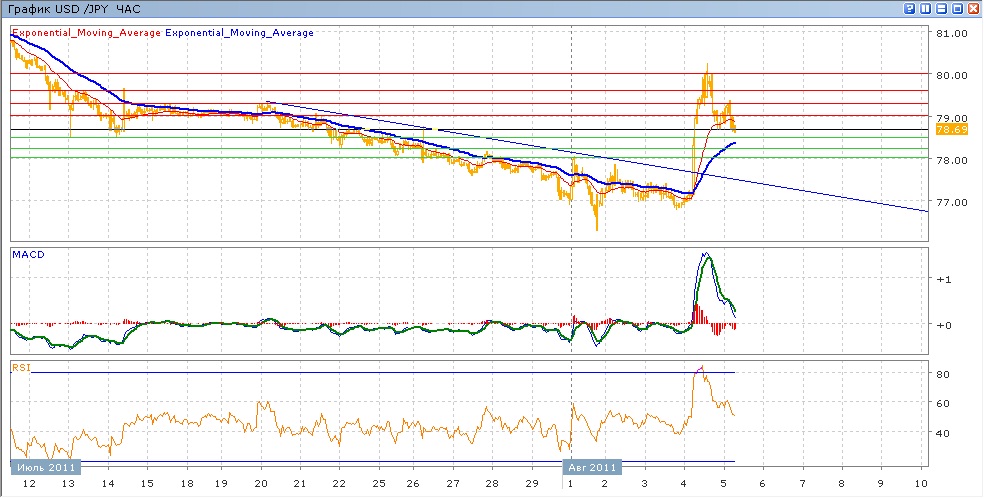The height and width of the screenshot is (498, 984).
Task: Click the red Exponential_Moving_Average legend label
Action: [x=86, y=33]
